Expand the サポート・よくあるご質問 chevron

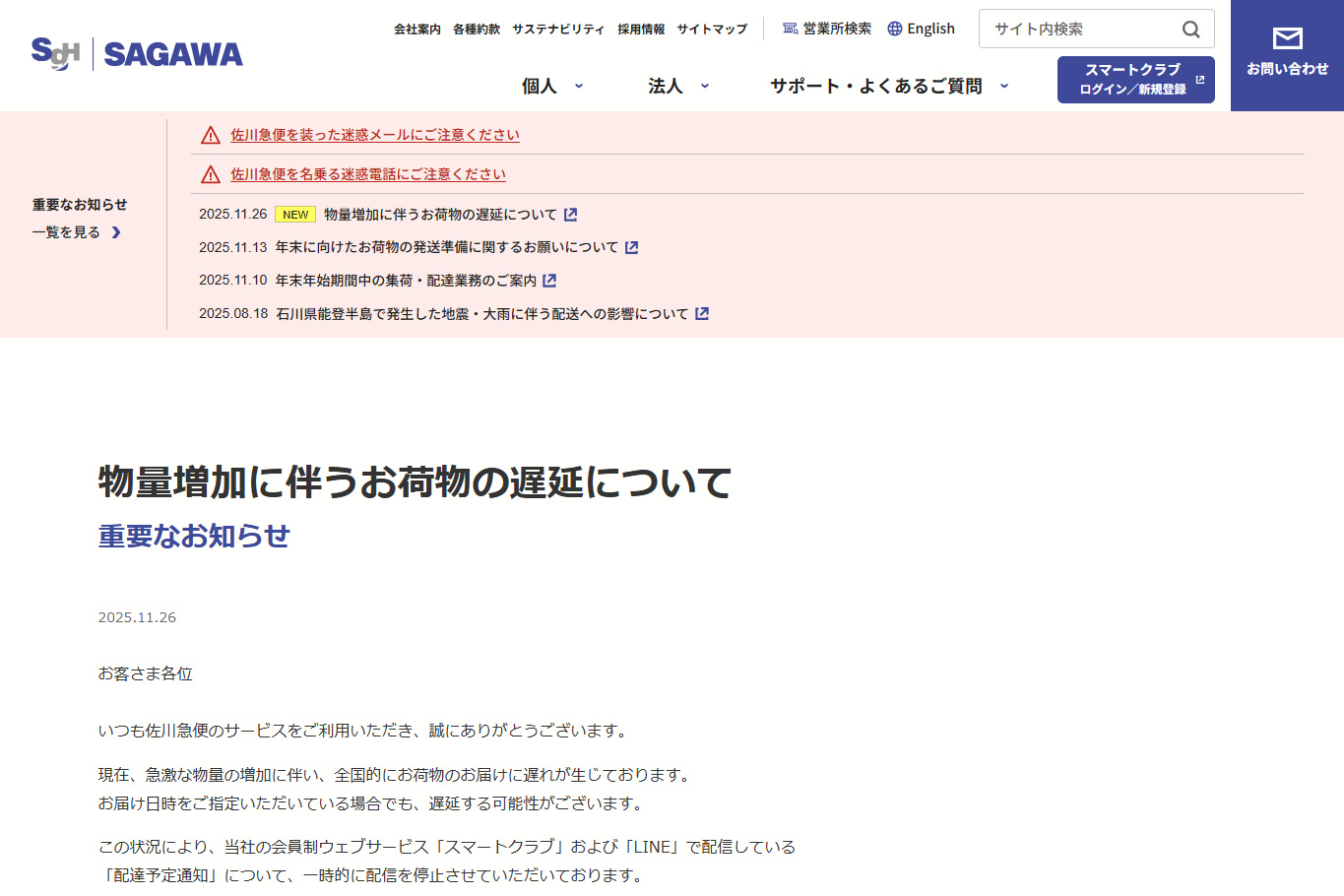tap(1004, 86)
